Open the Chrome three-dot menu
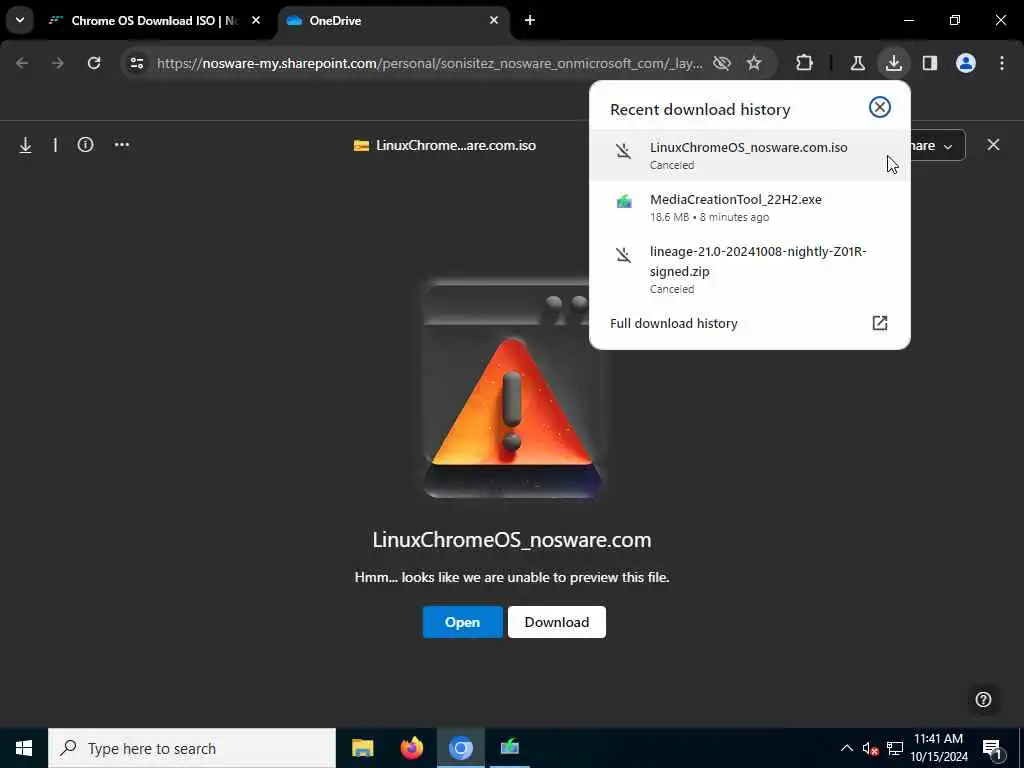Viewport: 1024px width, 768px height. (x=1002, y=63)
